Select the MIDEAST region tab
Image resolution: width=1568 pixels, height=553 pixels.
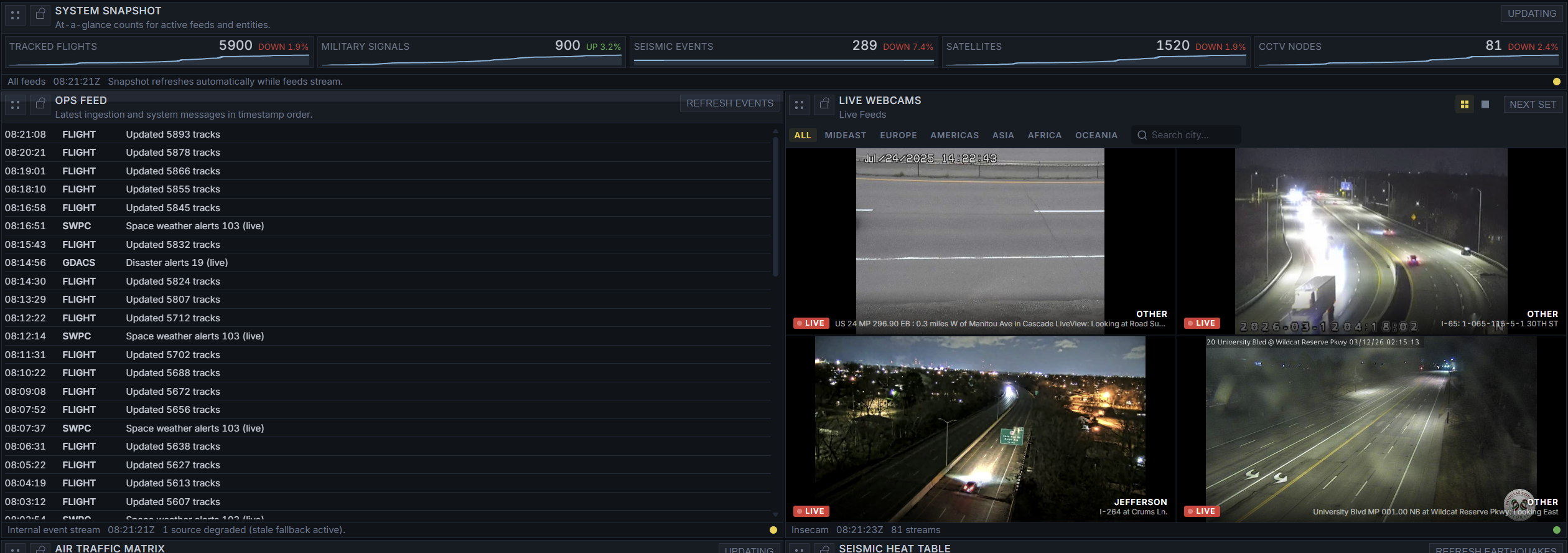[x=846, y=135]
